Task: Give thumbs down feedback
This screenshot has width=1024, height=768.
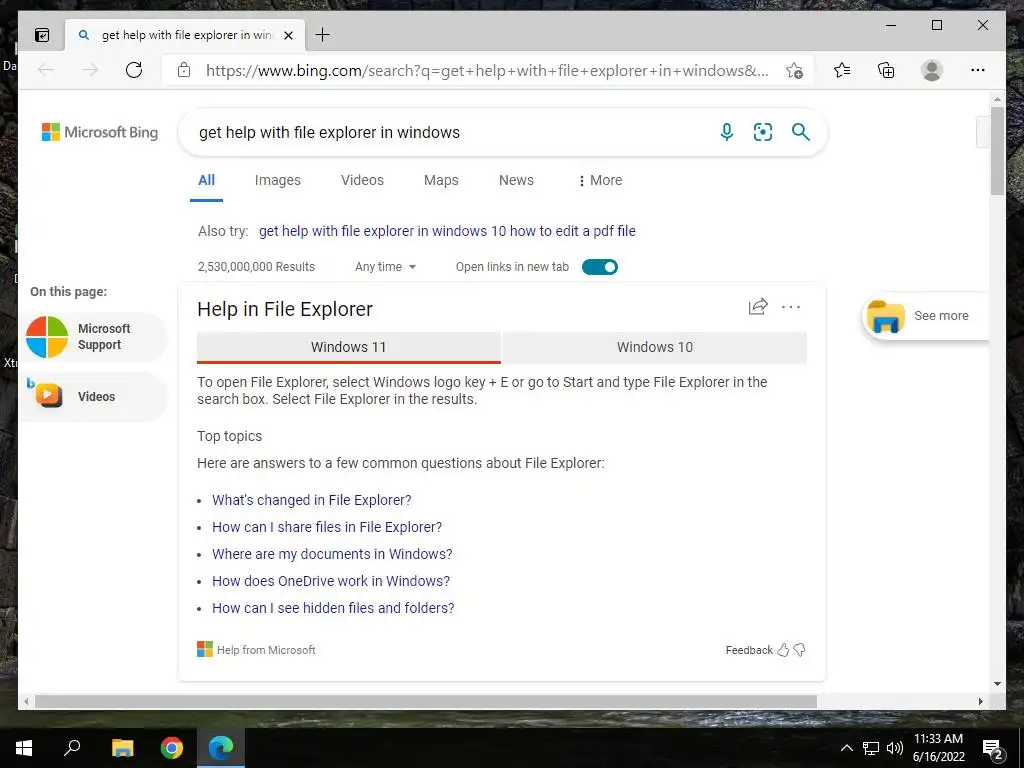Action: click(x=799, y=650)
